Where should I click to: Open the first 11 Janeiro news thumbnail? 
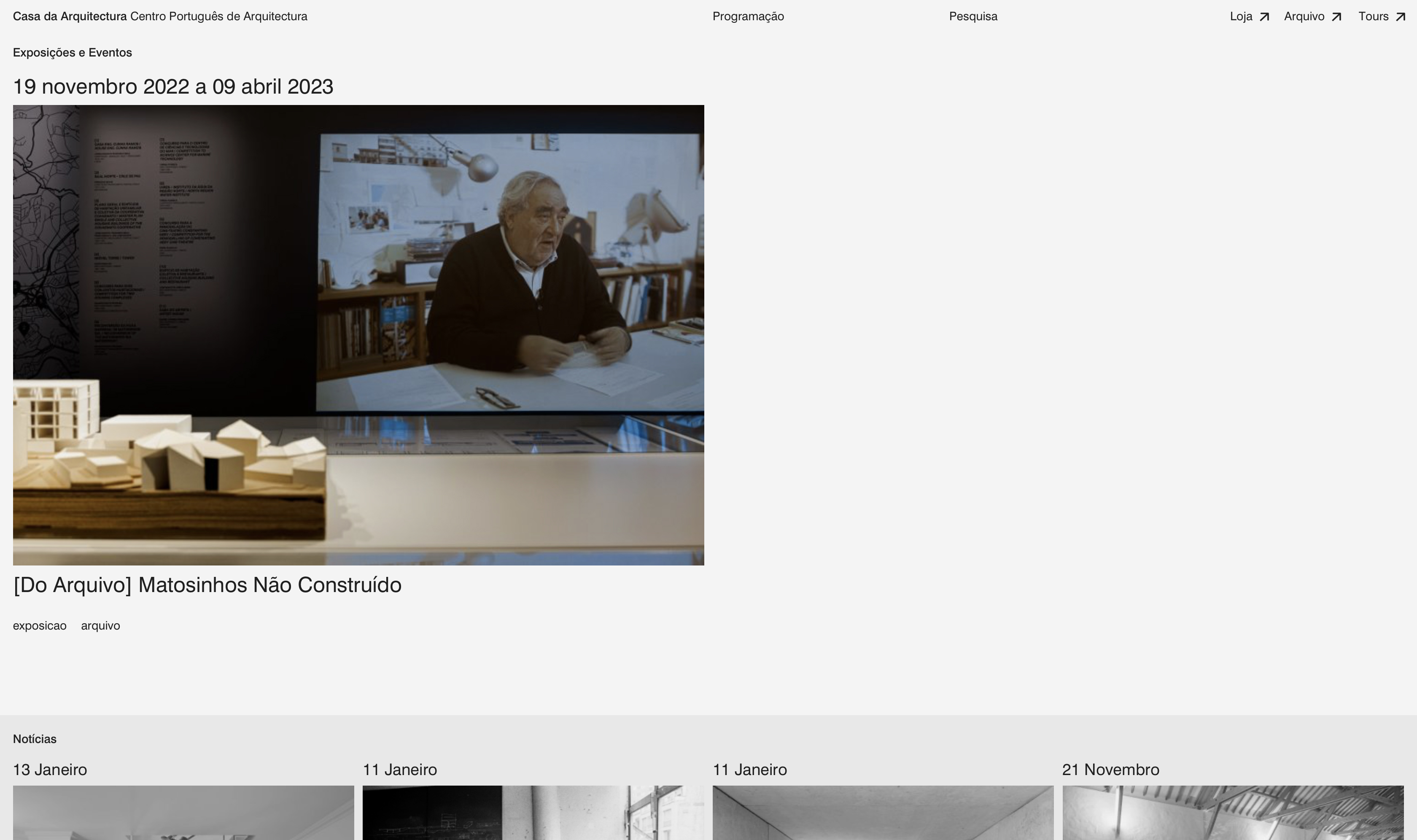pyautogui.click(x=533, y=812)
